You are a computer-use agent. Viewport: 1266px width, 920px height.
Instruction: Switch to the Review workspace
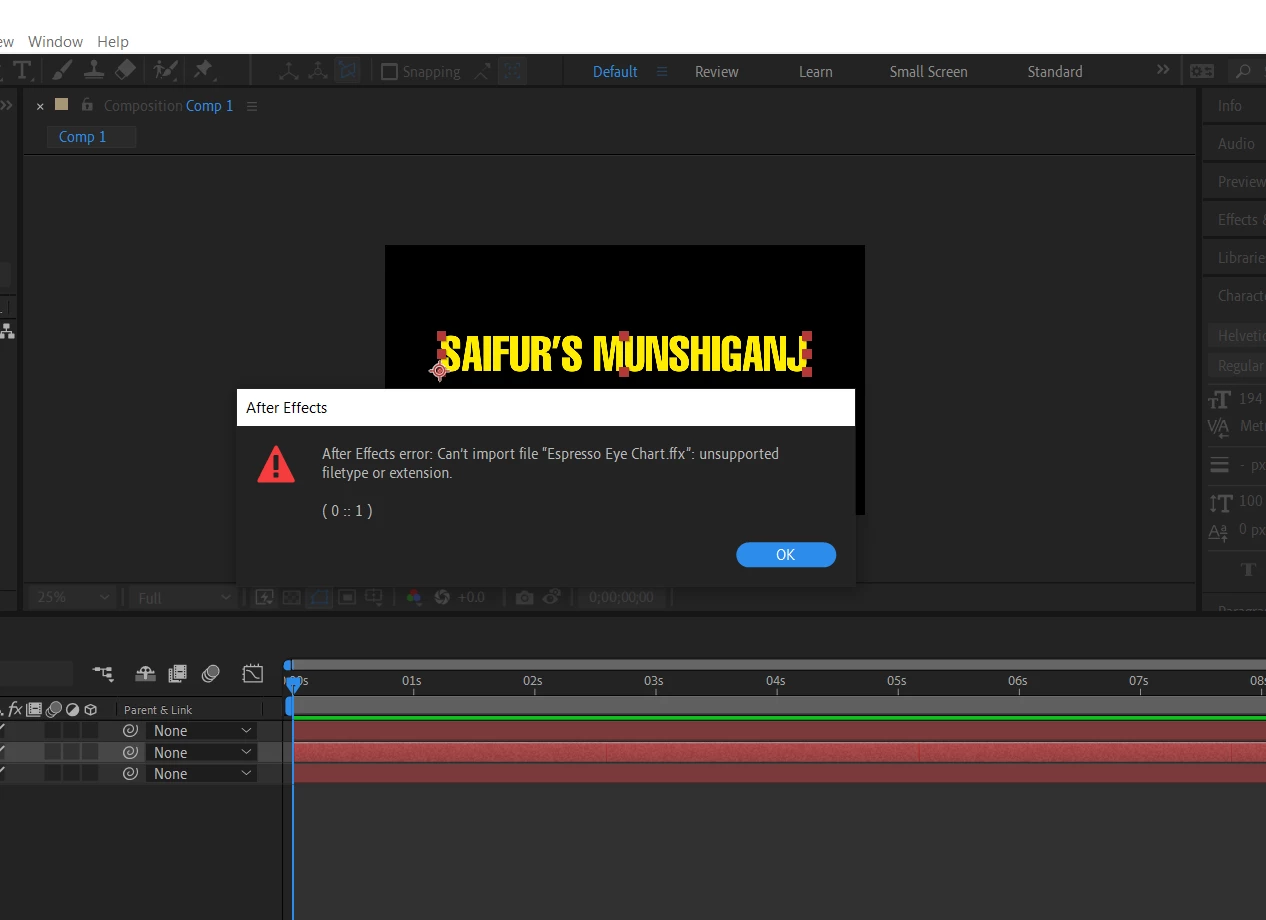(717, 71)
